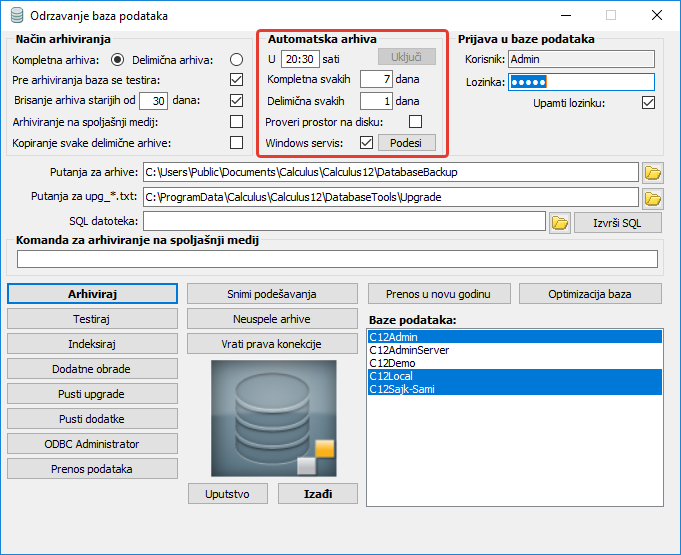Select C12AdminServer database entry
Screen dimensions: 681x555
click(409, 350)
